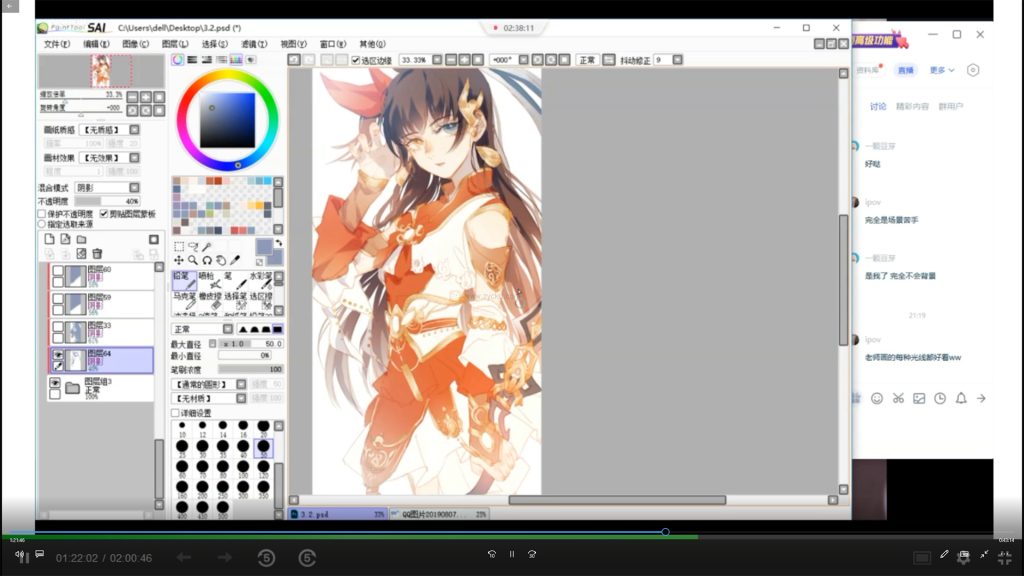
Task: Choose the 水彩笔 watercolor brush
Action: (259, 280)
